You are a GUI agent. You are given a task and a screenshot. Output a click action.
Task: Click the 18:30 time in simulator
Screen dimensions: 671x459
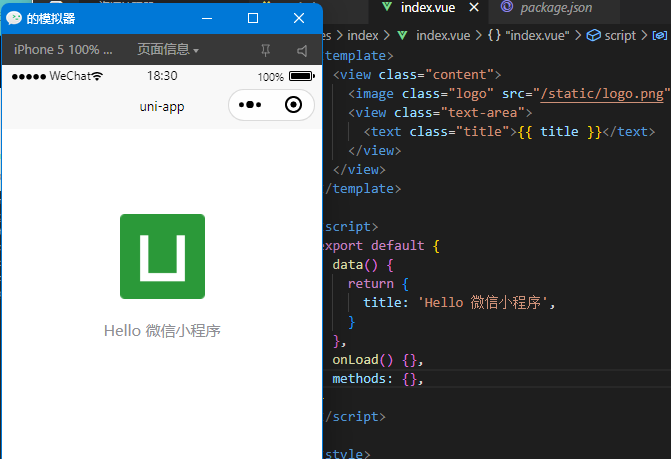point(162,76)
